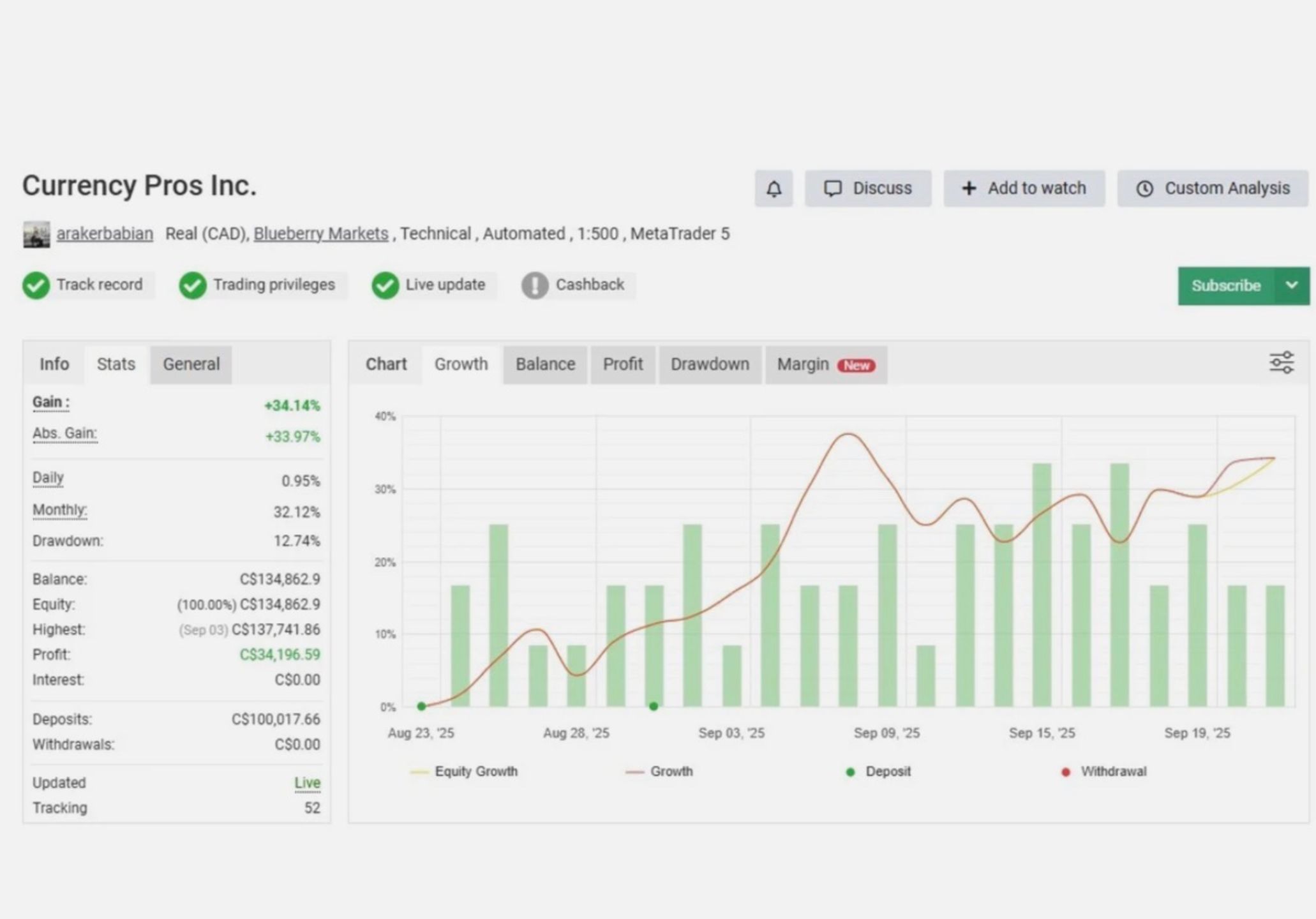The image size is (1316, 919).
Task: Toggle Deposit legend marker
Action: pos(878,772)
